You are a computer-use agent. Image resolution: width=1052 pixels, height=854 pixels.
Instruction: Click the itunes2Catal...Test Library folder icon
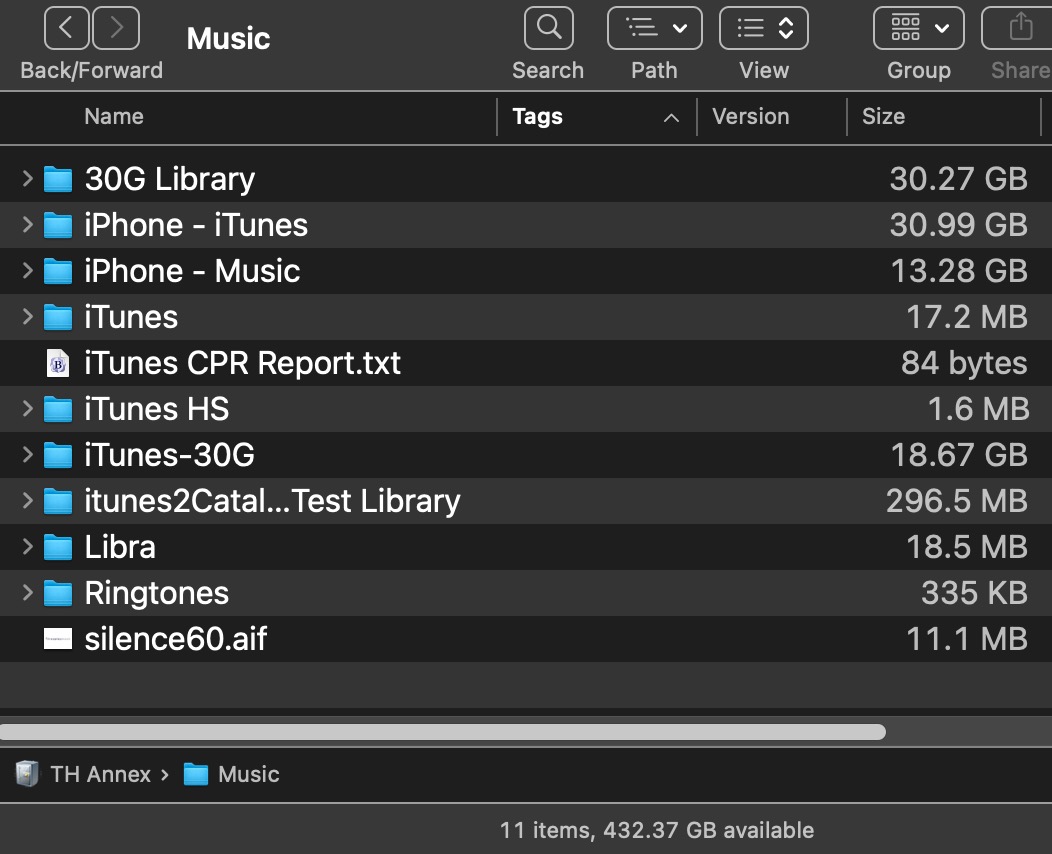click(58, 502)
